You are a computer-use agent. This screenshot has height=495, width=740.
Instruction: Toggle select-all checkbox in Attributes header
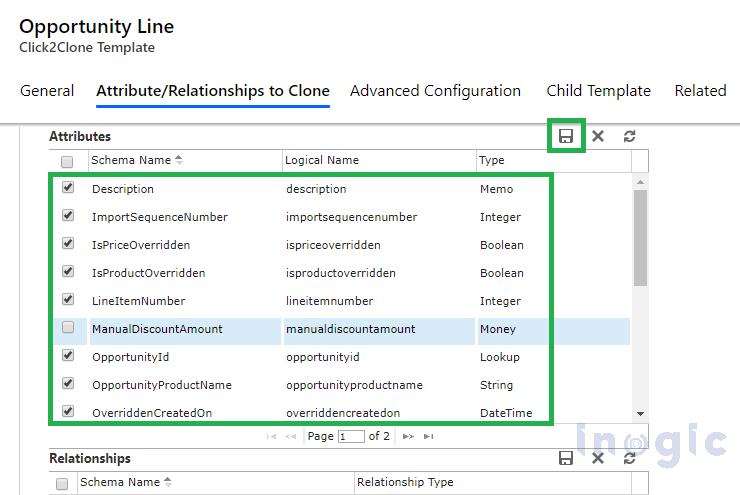point(67,161)
